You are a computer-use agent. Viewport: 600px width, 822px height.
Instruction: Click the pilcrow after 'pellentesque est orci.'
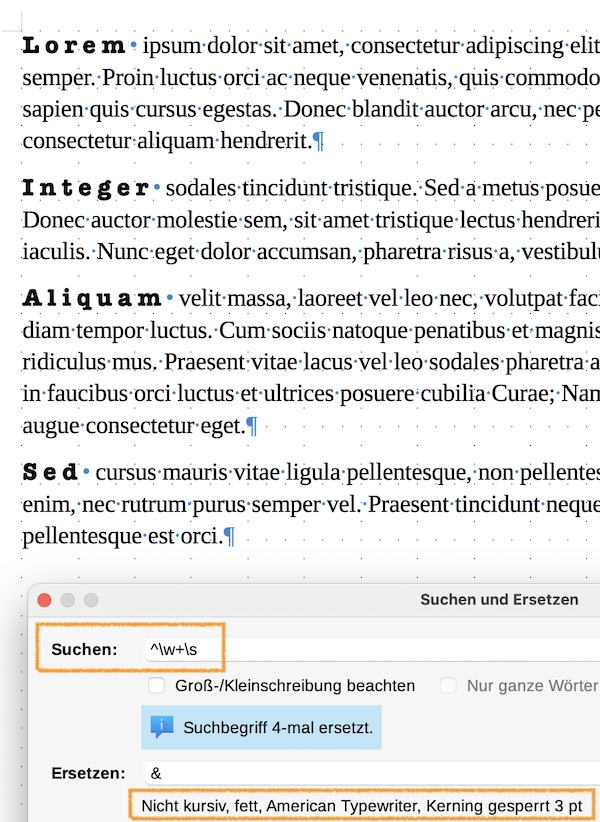(x=230, y=537)
